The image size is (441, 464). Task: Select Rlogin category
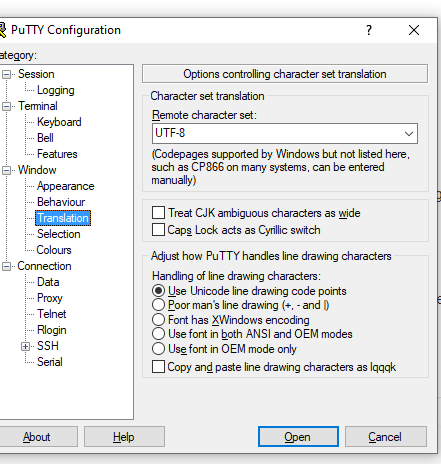point(52,330)
